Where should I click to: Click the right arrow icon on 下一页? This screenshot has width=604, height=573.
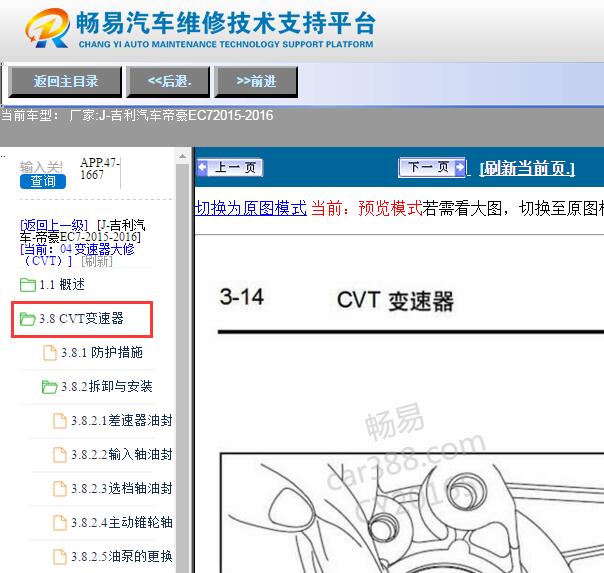pos(460,167)
